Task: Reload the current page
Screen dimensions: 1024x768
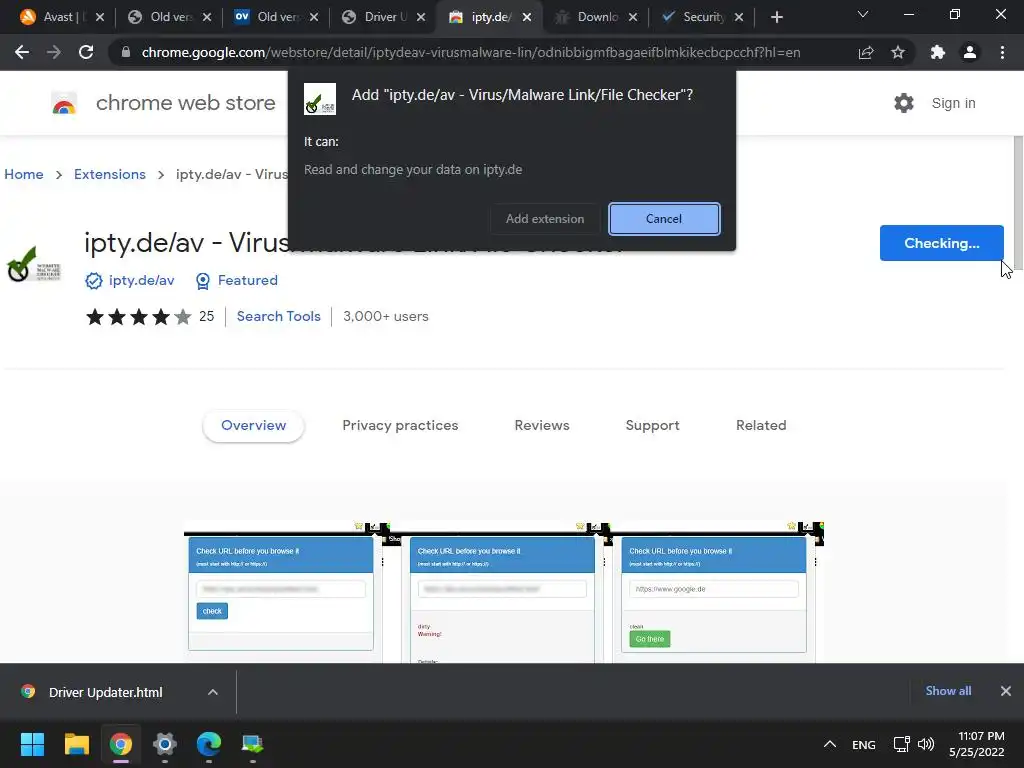Action: click(x=86, y=52)
